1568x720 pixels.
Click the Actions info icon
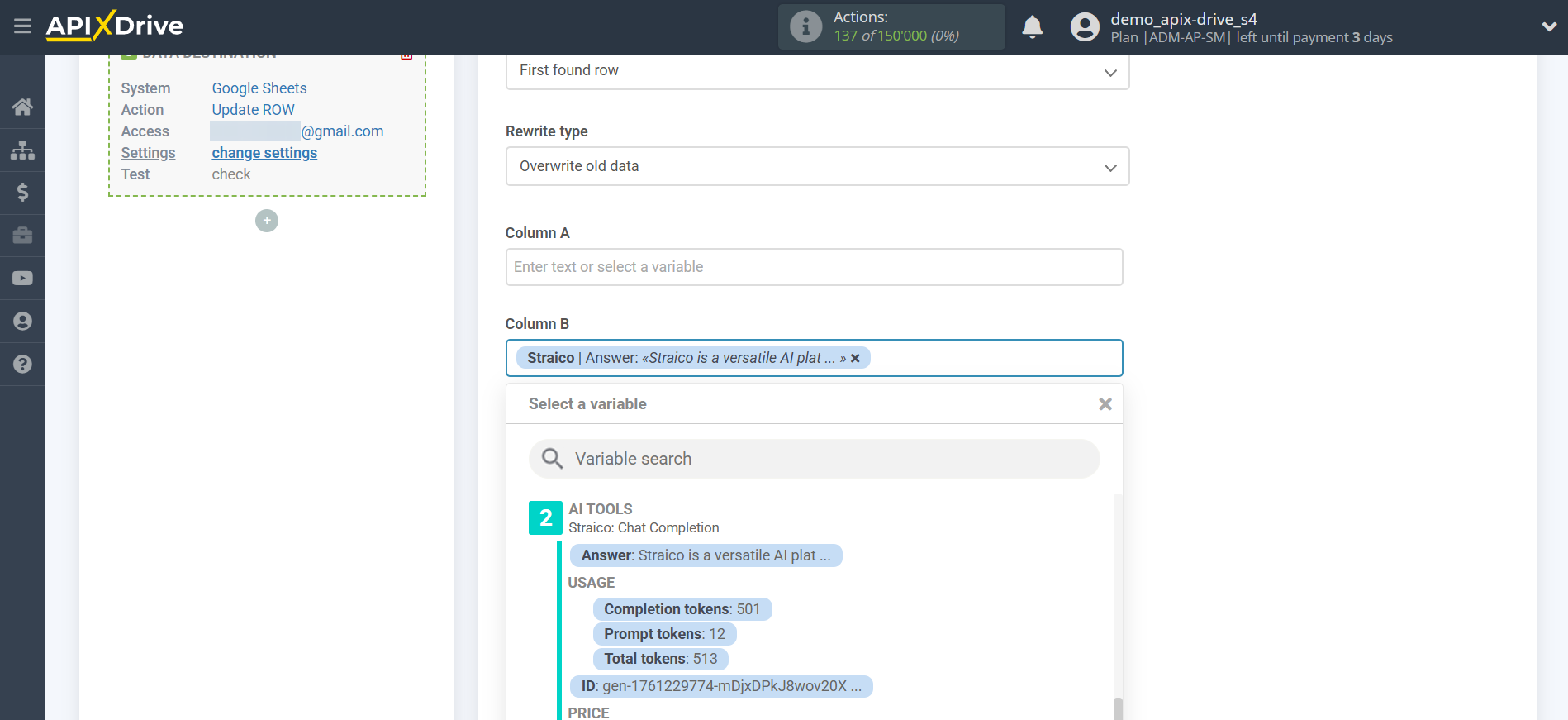tap(805, 26)
